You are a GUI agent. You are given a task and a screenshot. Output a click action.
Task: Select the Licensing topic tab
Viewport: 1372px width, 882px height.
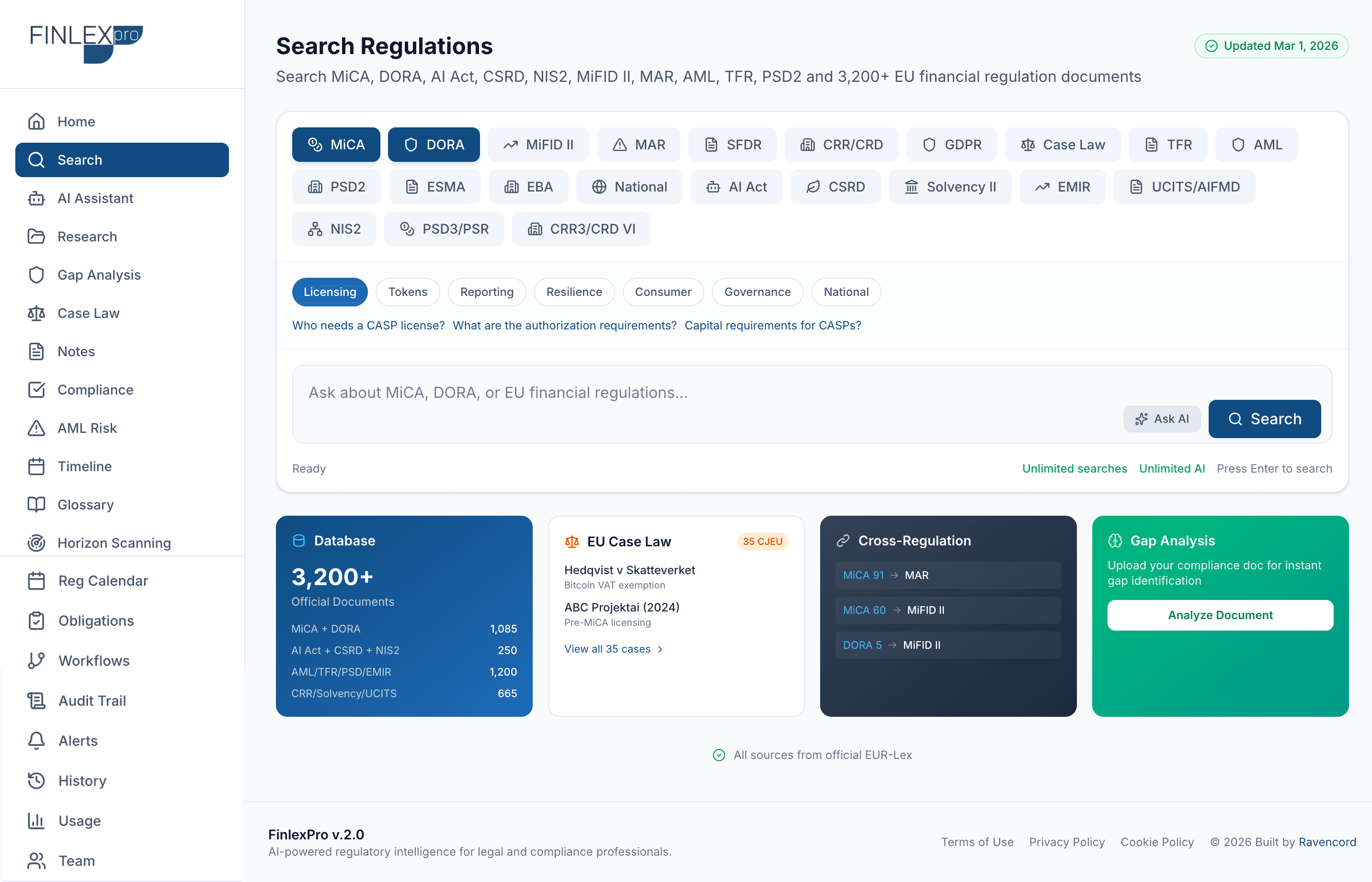(x=330, y=292)
